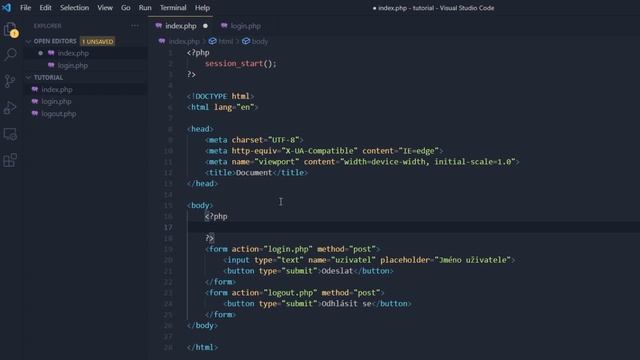Click line number 17 in gutter
The width and height of the screenshot is (640, 360).
pyautogui.click(x=168, y=227)
